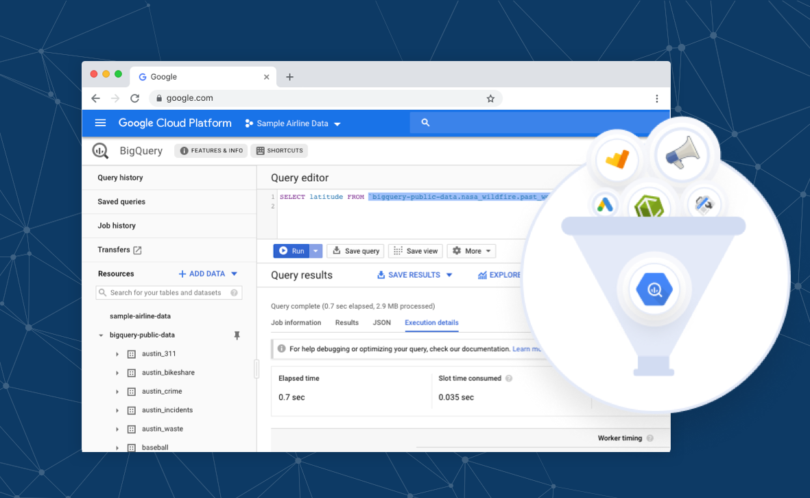Click the lock icon in the address bar
Viewport: 810px width, 498px height.
(159, 98)
